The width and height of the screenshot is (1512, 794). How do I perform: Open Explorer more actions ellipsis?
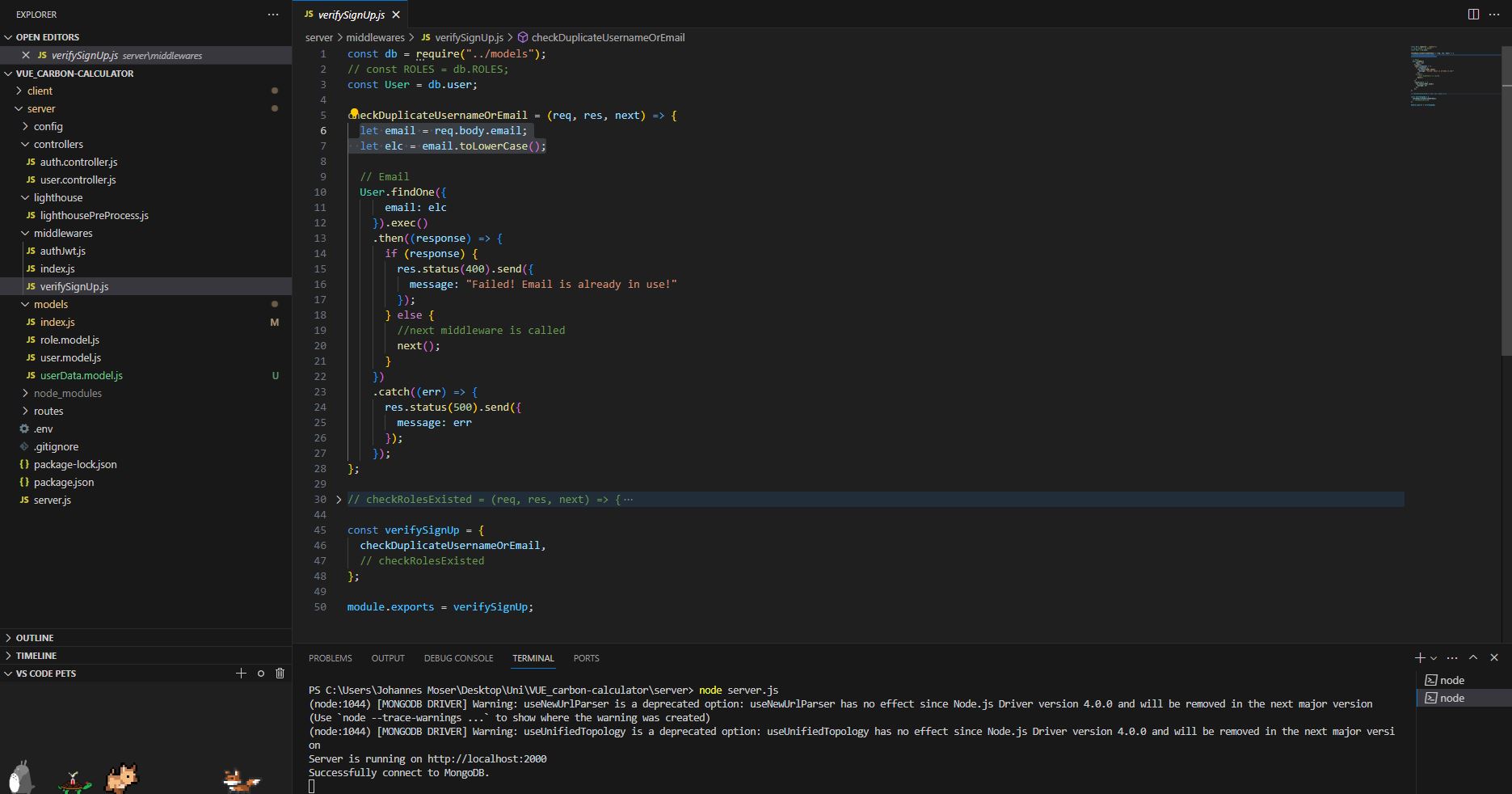[x=273, y=15]
